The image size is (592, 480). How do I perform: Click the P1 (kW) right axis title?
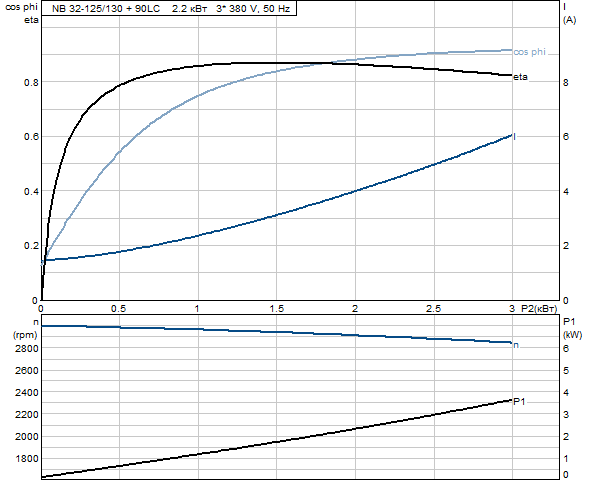[x=572, y=328]
